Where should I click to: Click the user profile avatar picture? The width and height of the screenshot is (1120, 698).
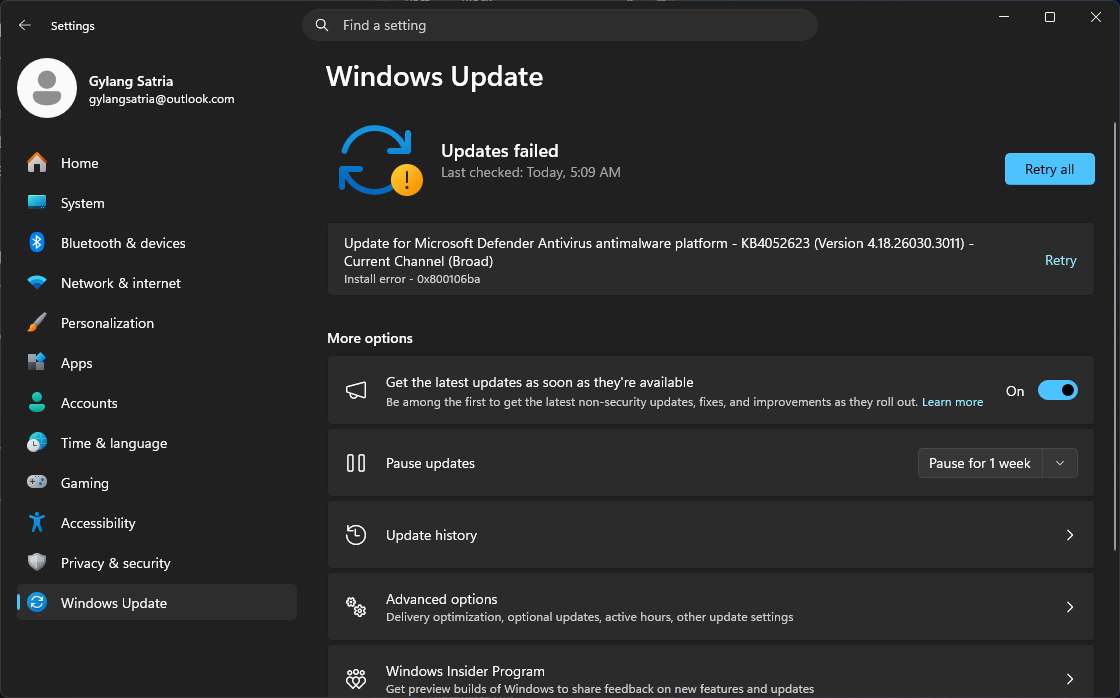pos(47,88)
